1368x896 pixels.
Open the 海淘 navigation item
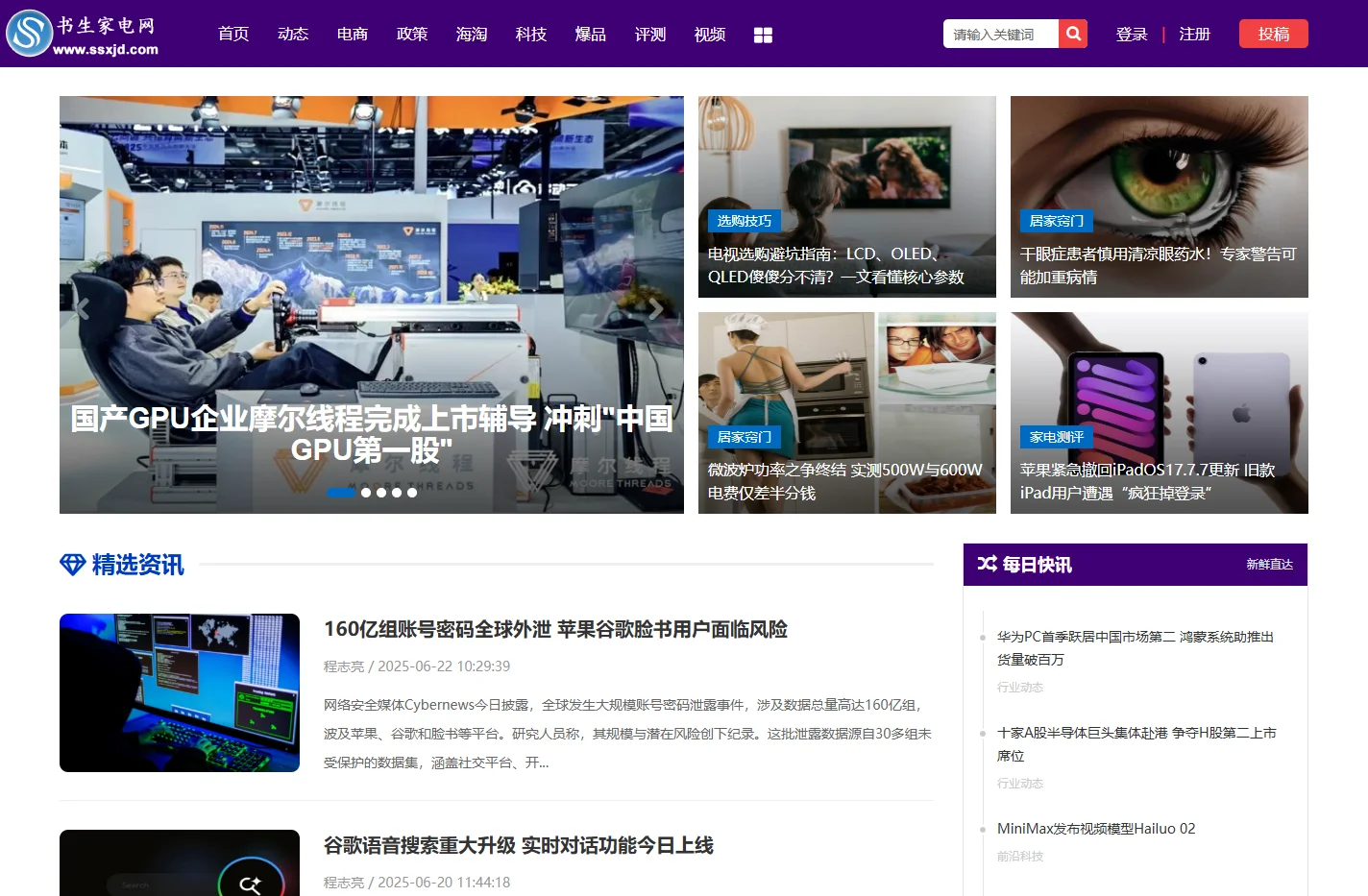pyautogui.click(x=472, y=34)
